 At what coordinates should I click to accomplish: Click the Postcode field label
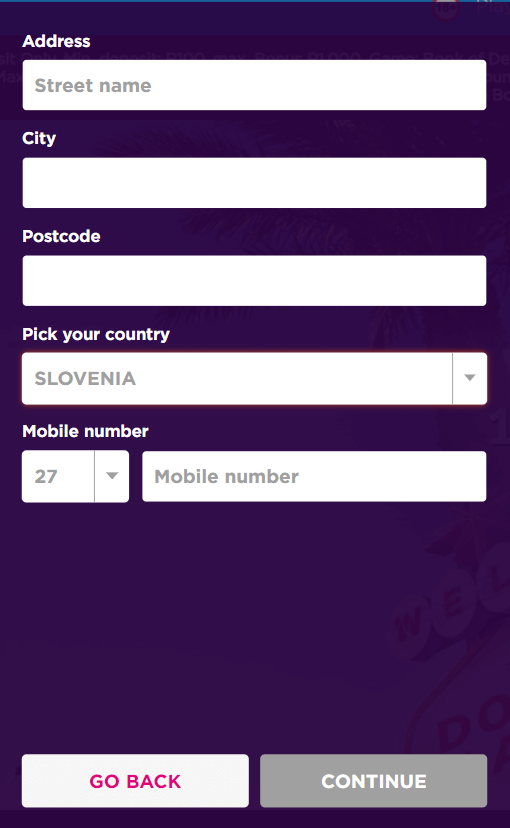point(61,236)
